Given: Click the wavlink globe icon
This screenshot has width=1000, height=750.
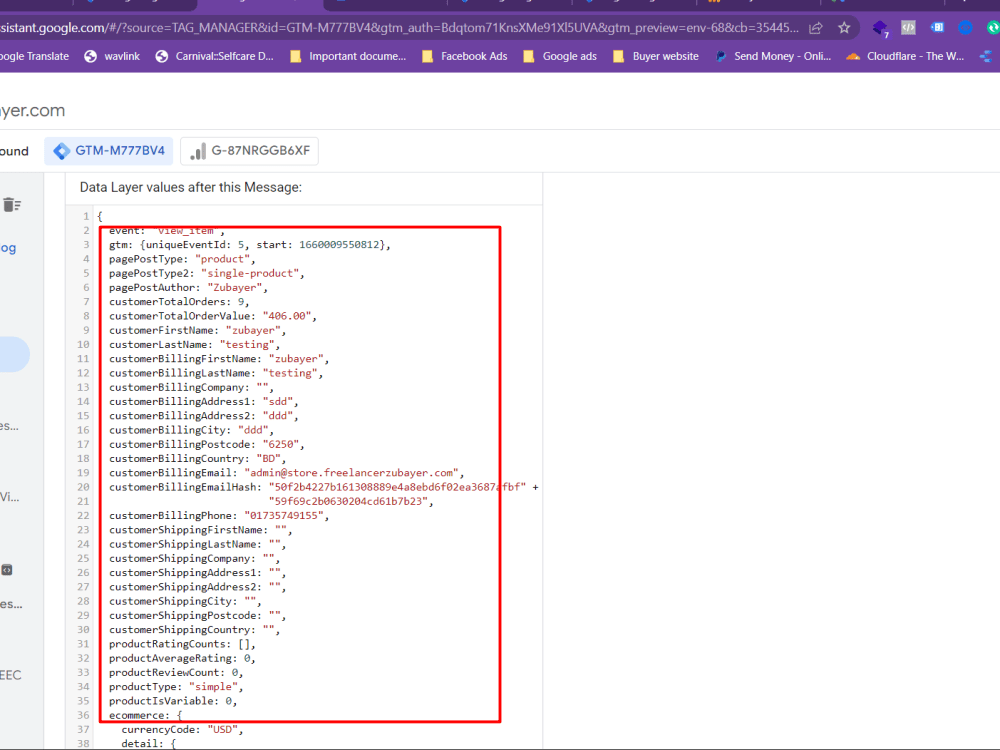Looking at the screenshot, I should (x=91, y=56).
